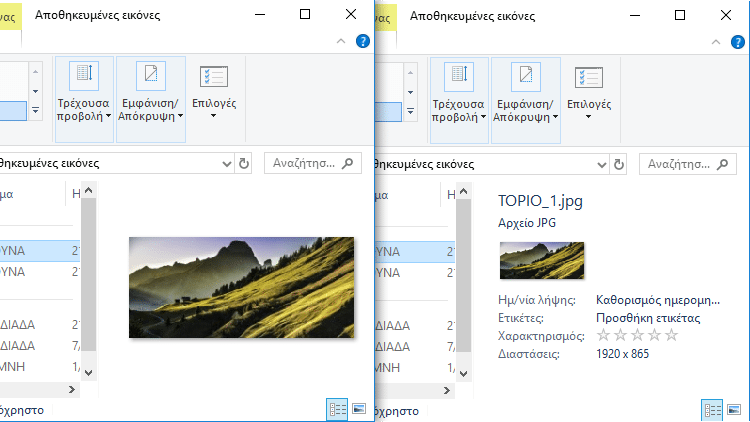Click gallery down arrow in left window

click(x=35, y=91)
